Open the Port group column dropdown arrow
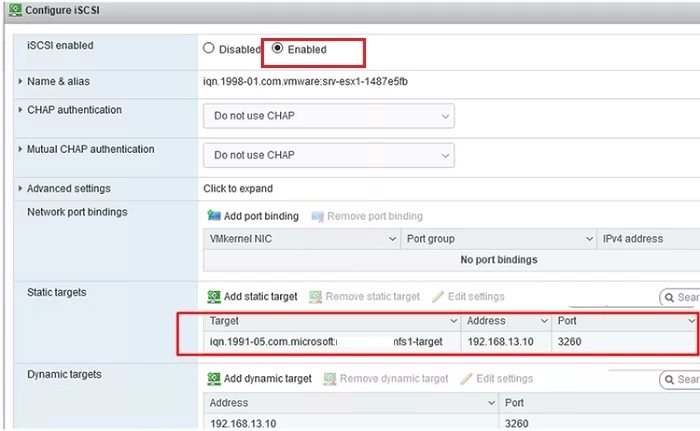 [589, 239]
